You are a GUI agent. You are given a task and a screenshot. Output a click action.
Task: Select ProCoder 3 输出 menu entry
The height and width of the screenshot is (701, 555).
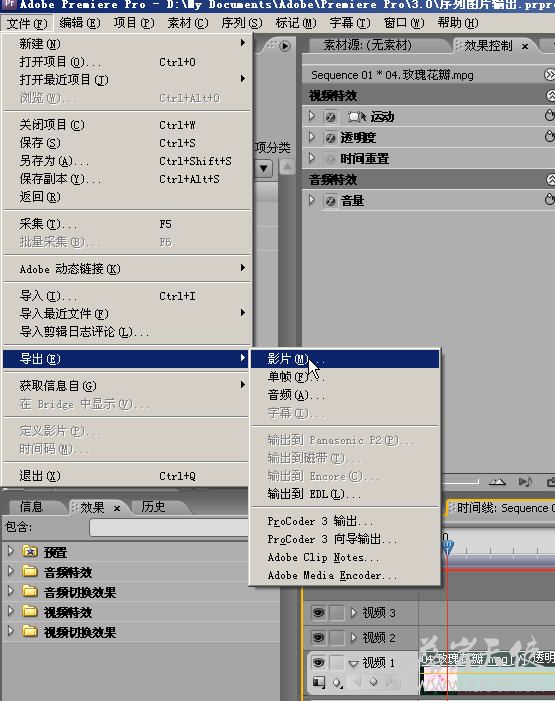pos(345,521)
